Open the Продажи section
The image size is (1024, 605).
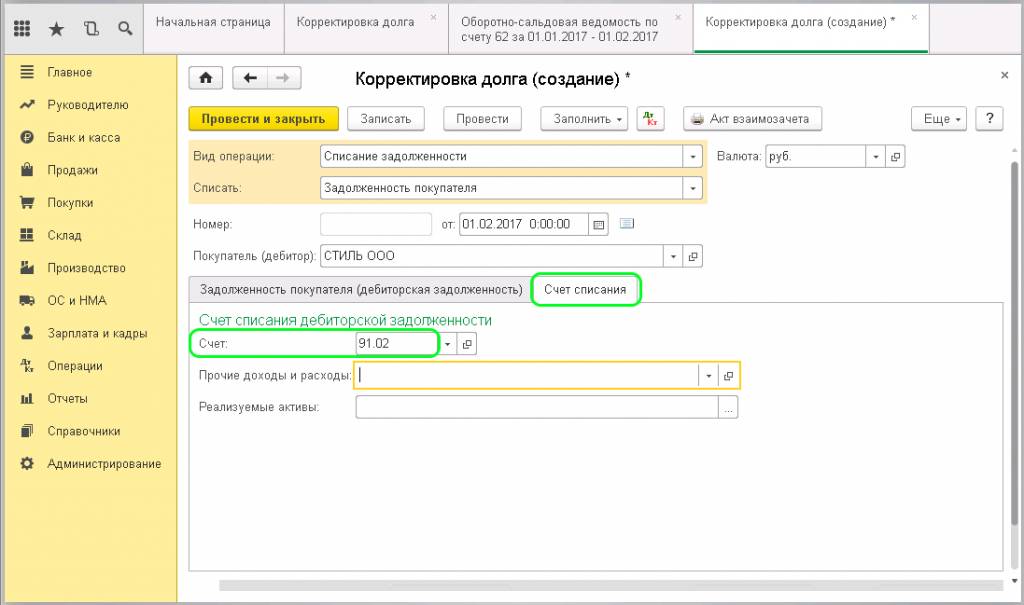72,171
